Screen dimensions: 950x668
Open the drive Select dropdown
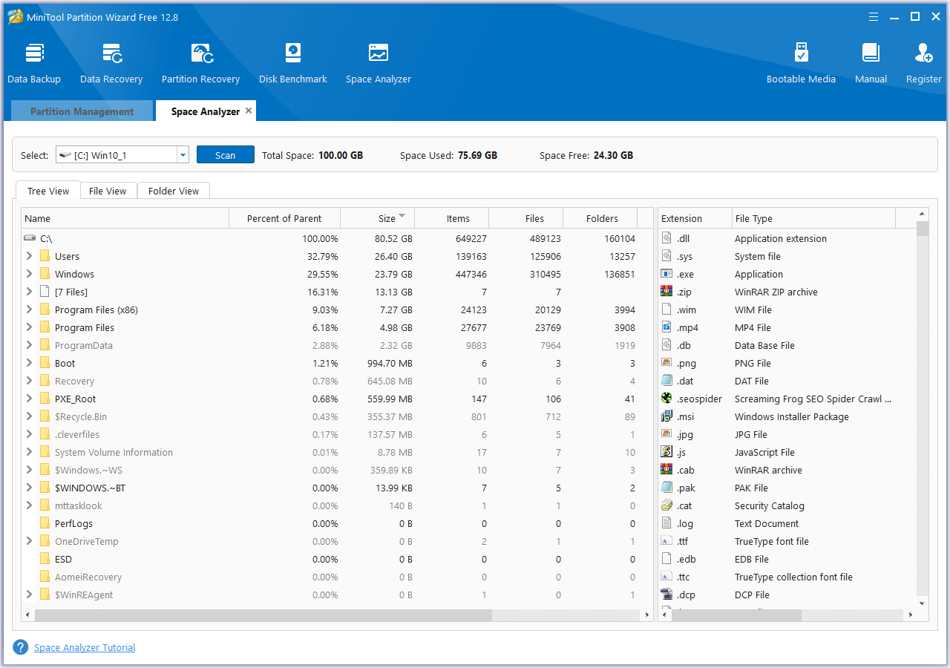pyautogui.click(x=182, y=155)
